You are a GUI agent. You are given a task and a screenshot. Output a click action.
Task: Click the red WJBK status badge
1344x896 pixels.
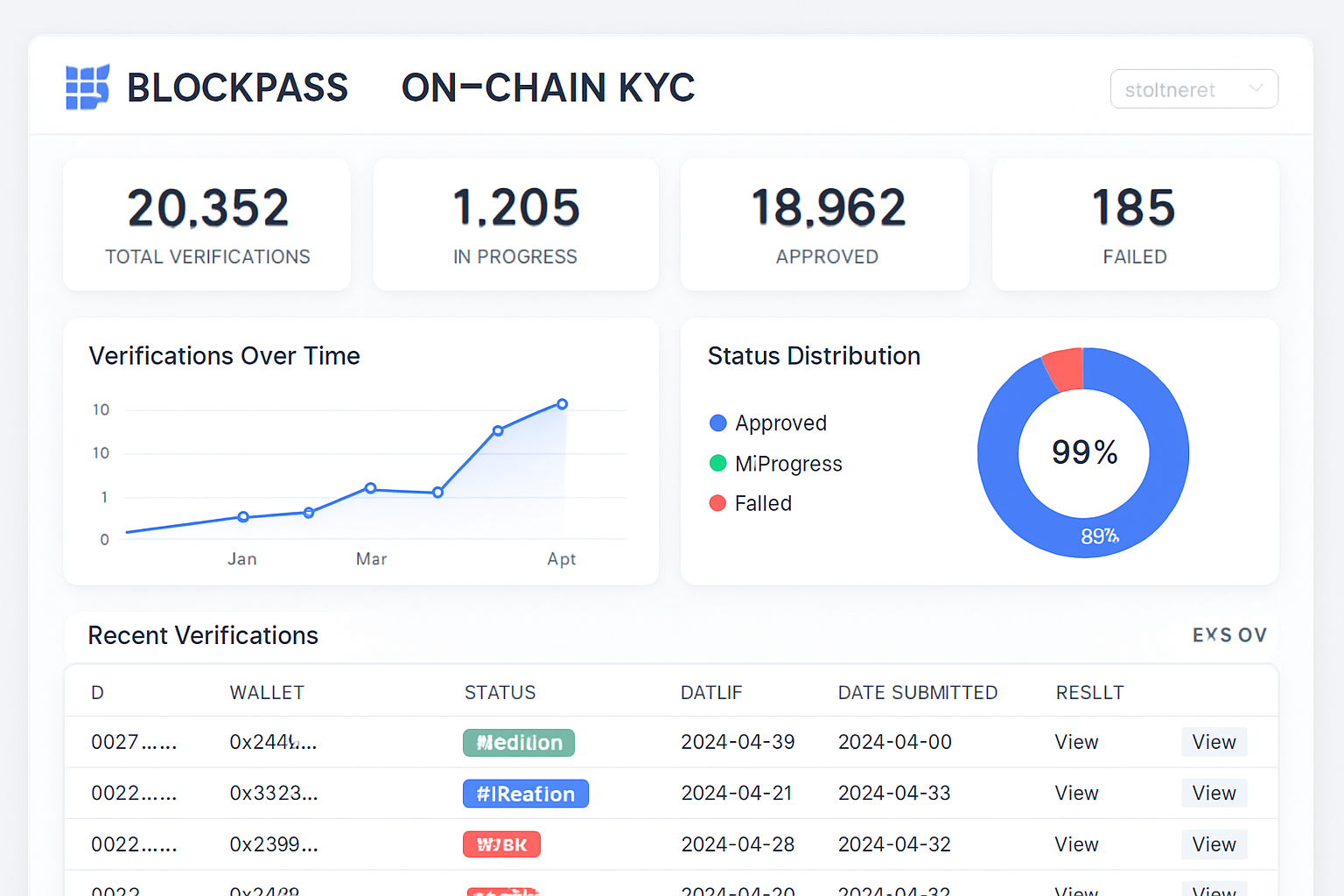[501, 843]
